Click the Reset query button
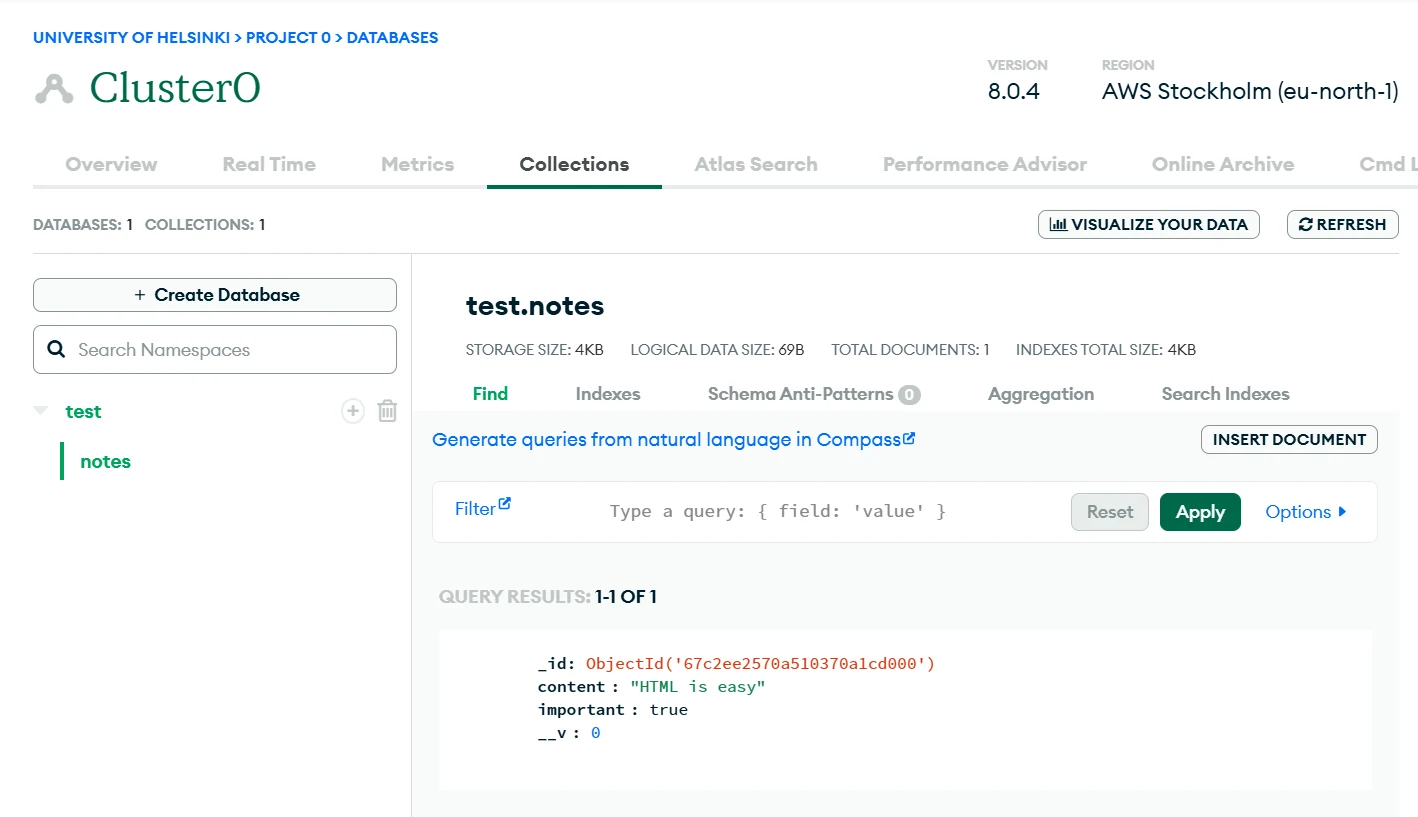This screenshot has height=817, width=1418. click(1110, 512)
